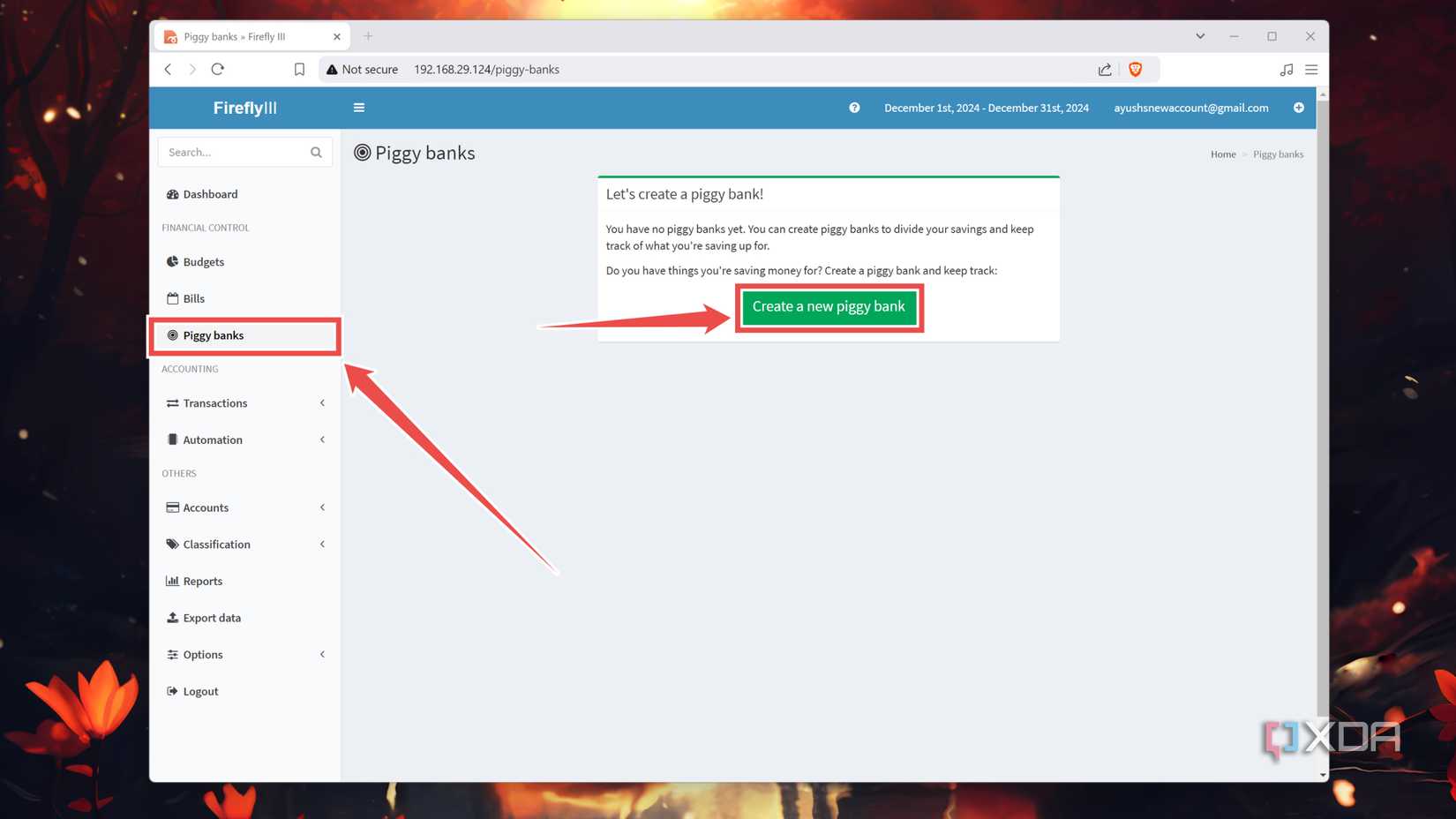The height and width of the screenshot is (819, 1456).
Task: Expand the Accounts submenu
Action: (x=244, y=507)
